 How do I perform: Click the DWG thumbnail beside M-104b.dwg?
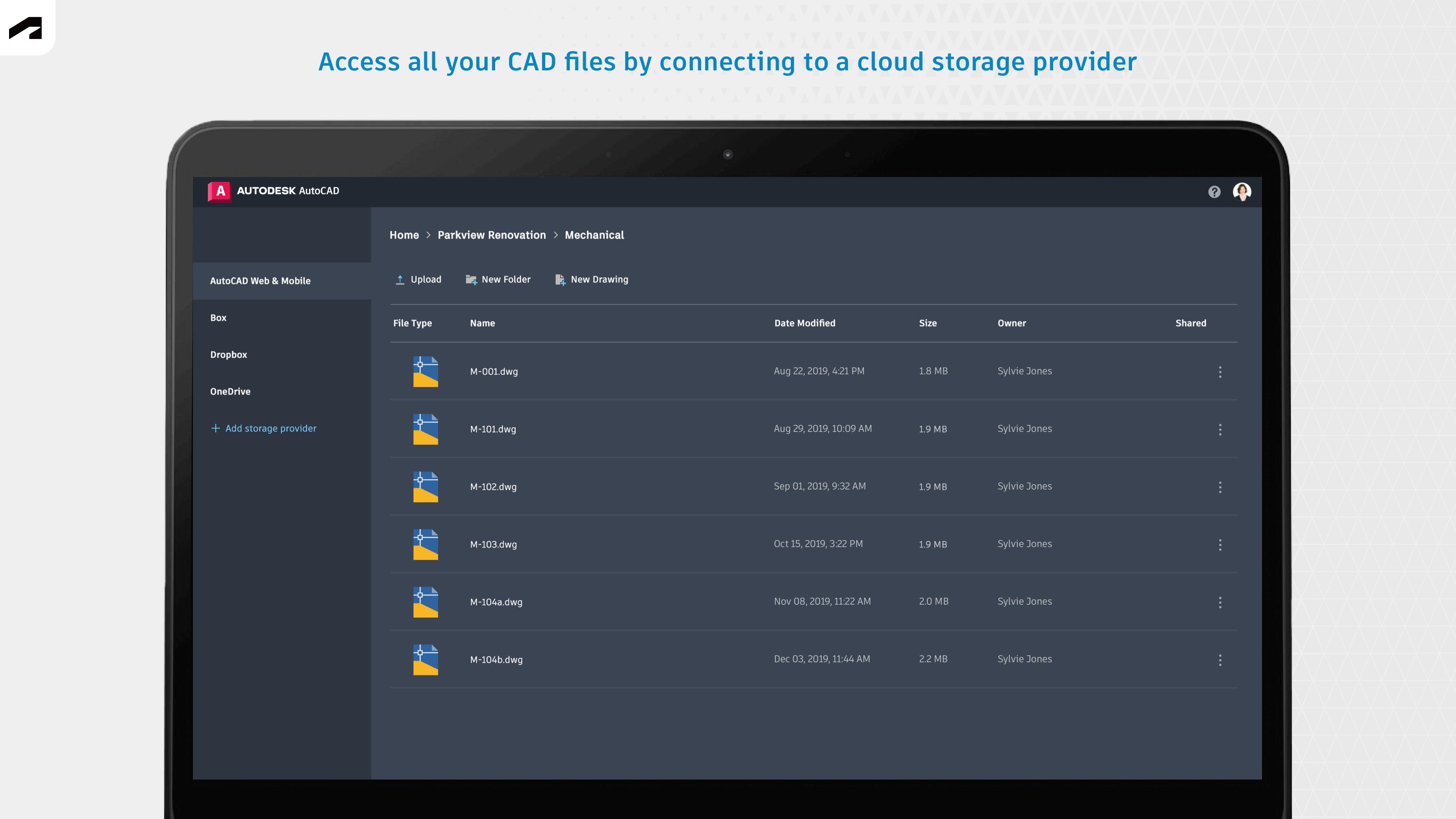426,659
